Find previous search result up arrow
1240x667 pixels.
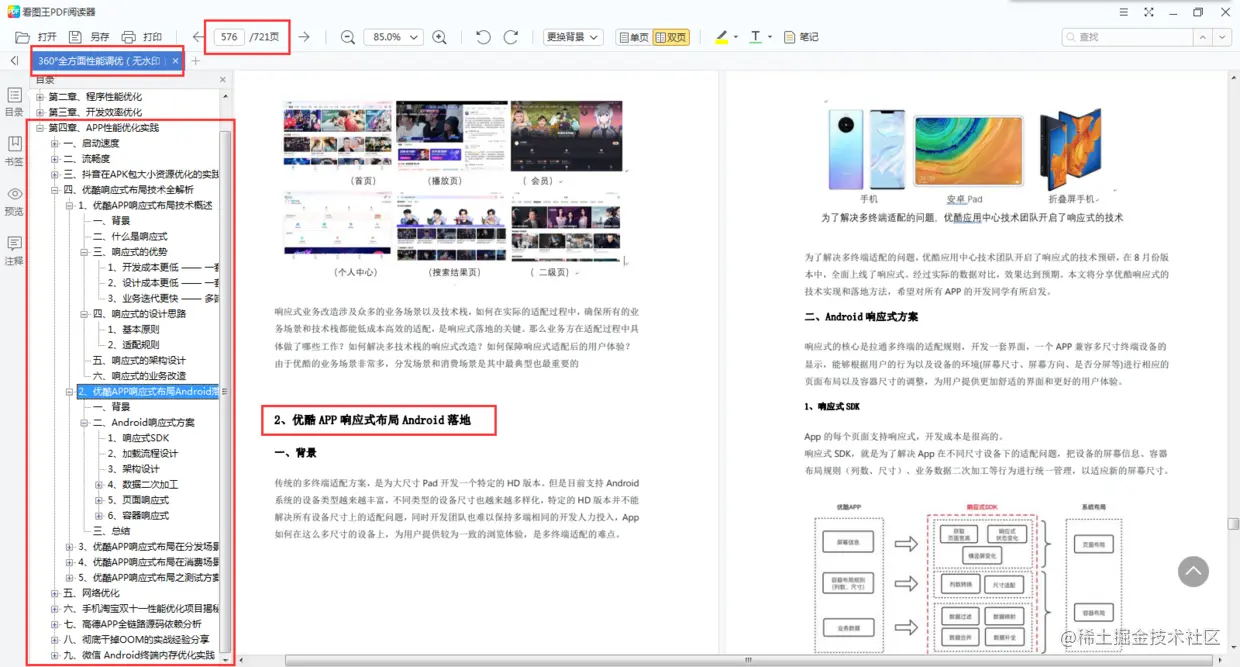click(x=1202, y=37)
